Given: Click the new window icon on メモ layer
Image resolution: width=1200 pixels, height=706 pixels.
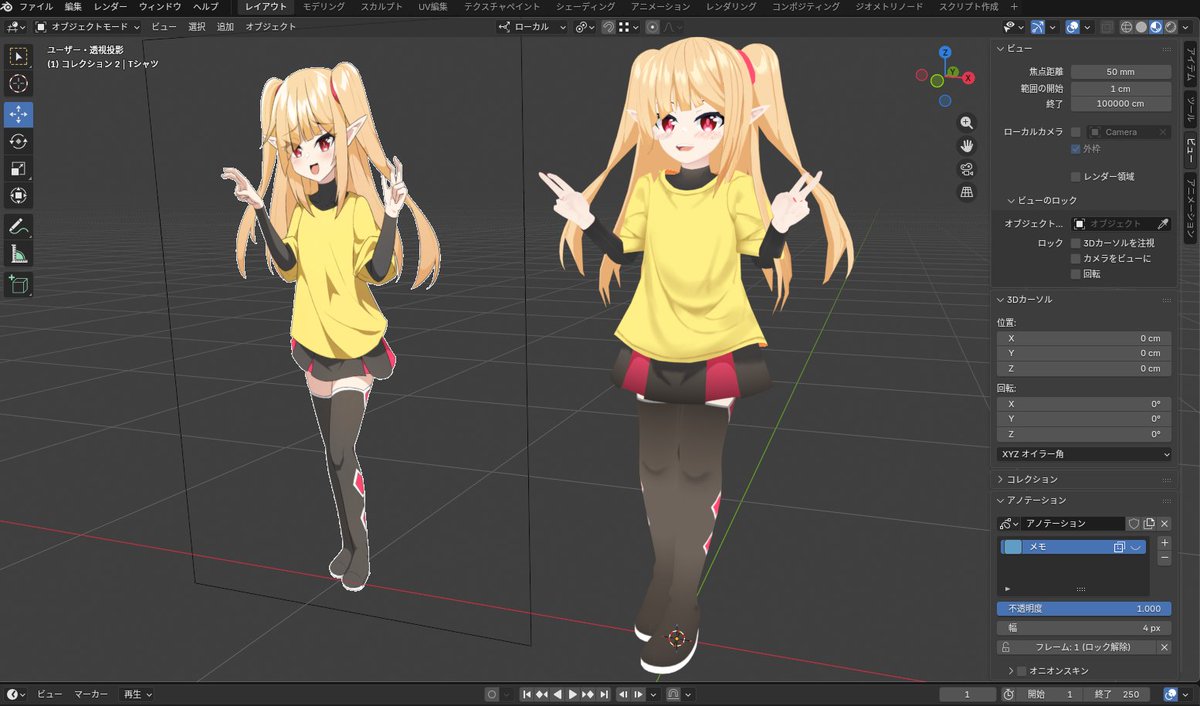Looking at the screenshot, I should click(1120, 547).
